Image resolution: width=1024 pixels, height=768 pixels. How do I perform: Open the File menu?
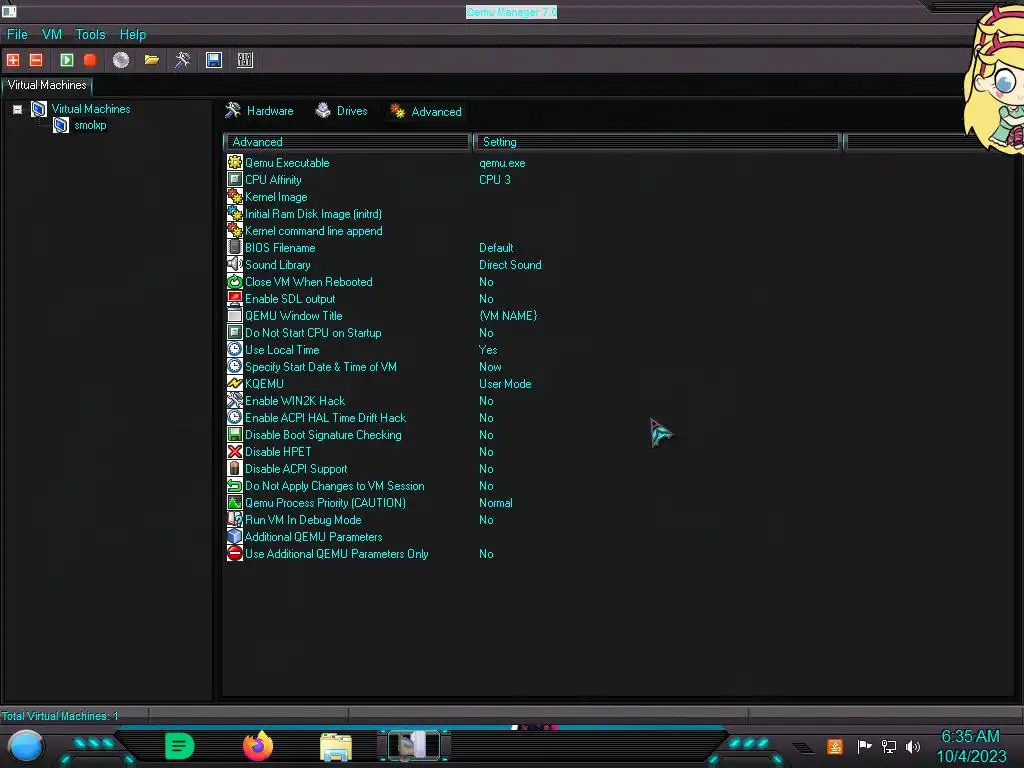pos(17,35)
